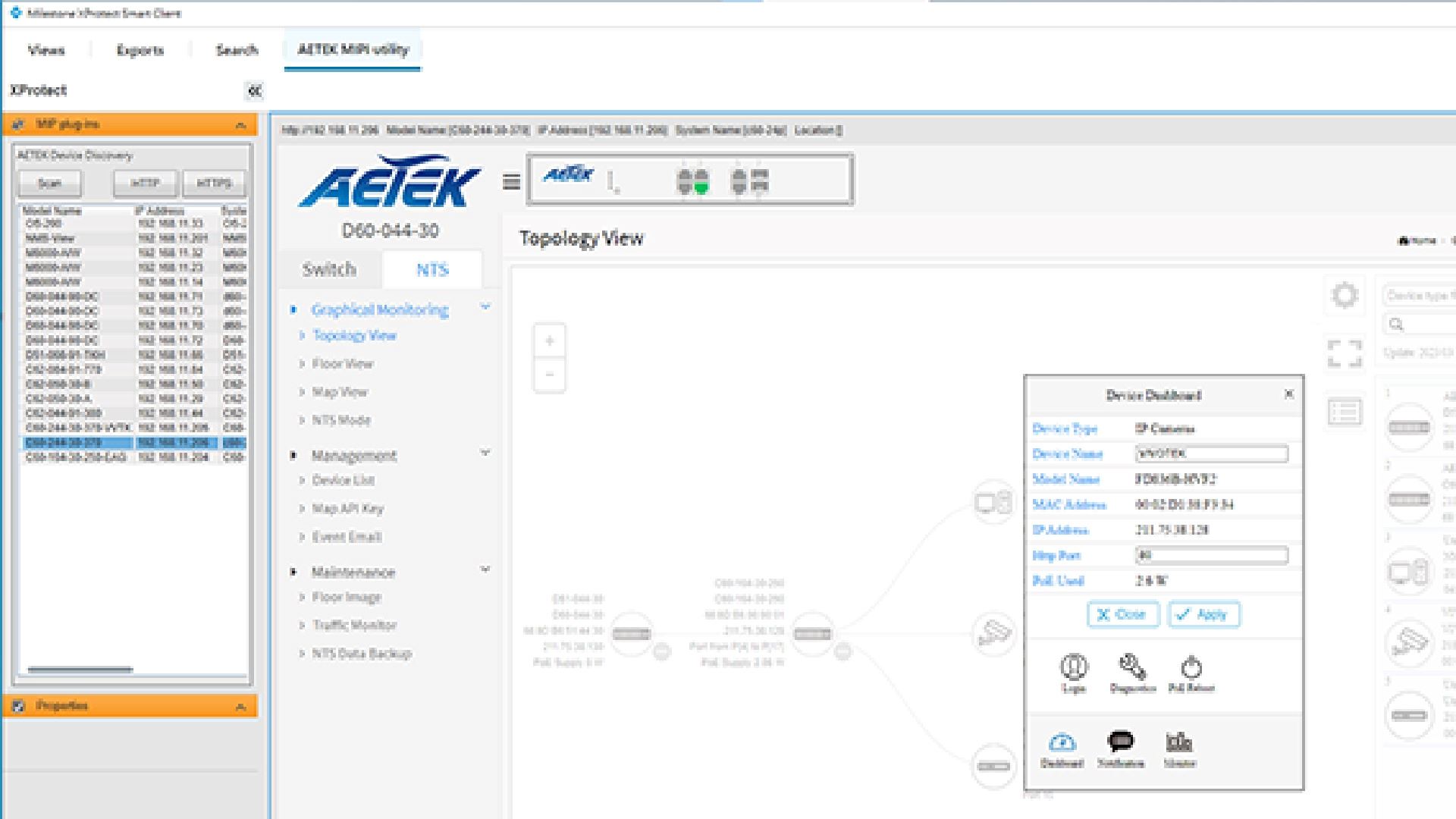The image size is (1456, 819).
Task: Click HTTP button in Device Discovery
Action: pyautogui.click(x=145, y=183)
